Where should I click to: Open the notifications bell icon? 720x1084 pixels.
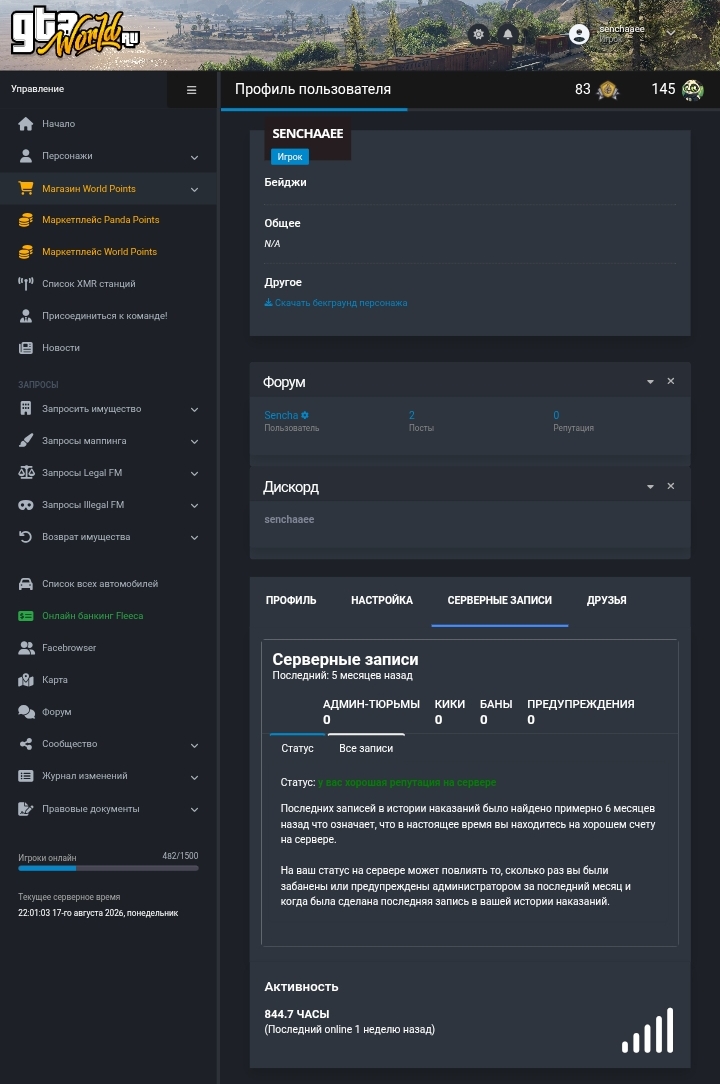click(x=508, y=34)
